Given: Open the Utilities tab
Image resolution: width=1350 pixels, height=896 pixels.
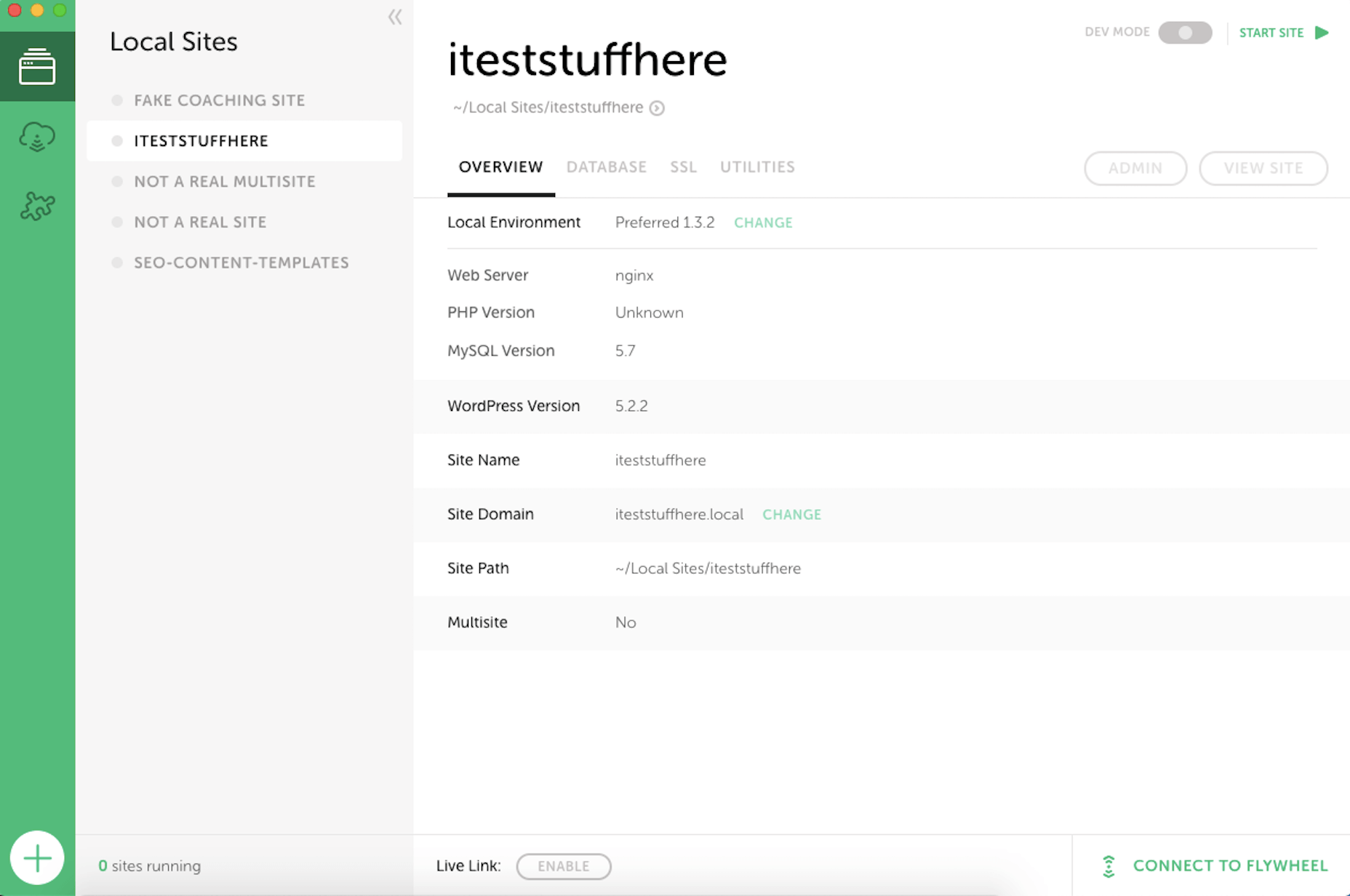Looking at the screenshot, I should [x=757, y=167].
